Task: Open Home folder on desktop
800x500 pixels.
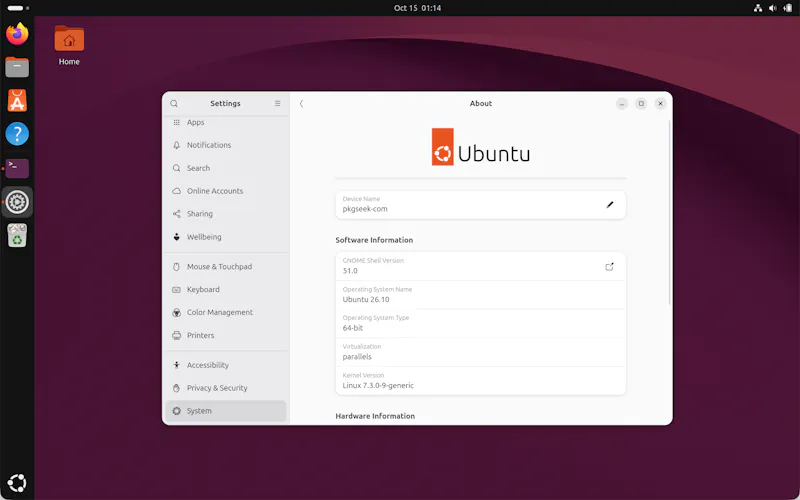Action: [x=69, y=45]
